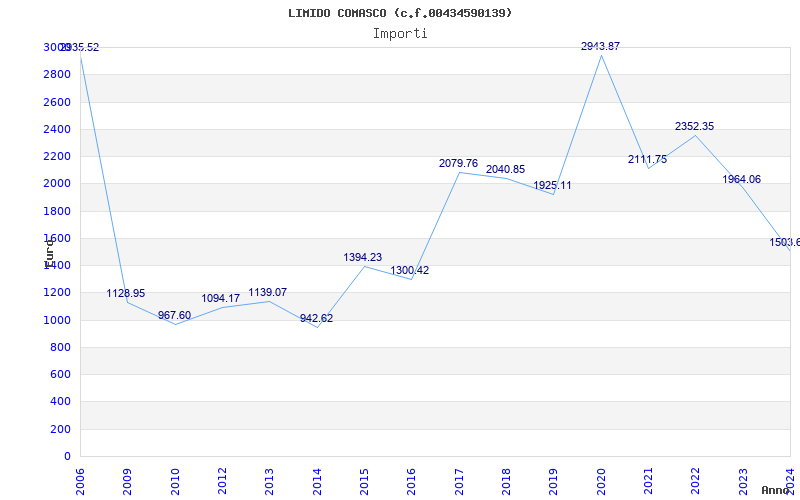Select the data label 2040.85
Image resolution: width=800 pixels, height=500 pixels.
(x=505, y=169)
